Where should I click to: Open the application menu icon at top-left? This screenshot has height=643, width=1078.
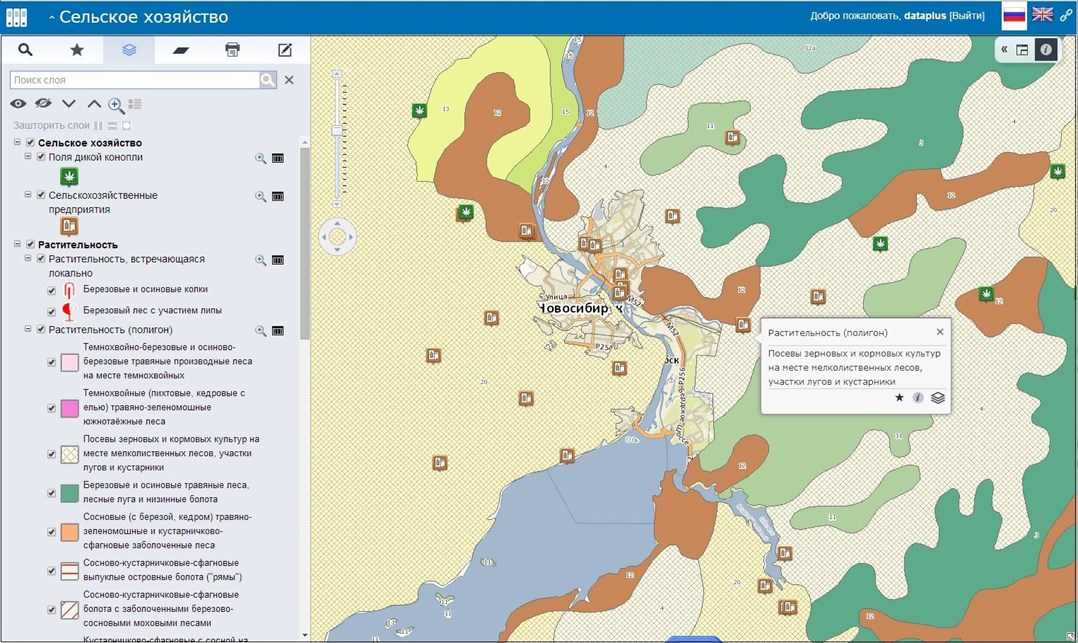(x=16, y=17)
